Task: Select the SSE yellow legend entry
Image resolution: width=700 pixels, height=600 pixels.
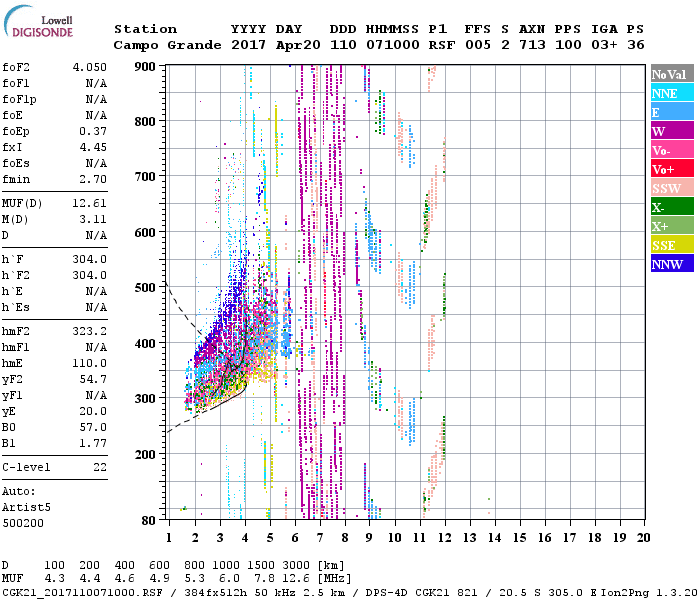Action: pos(671,245)
